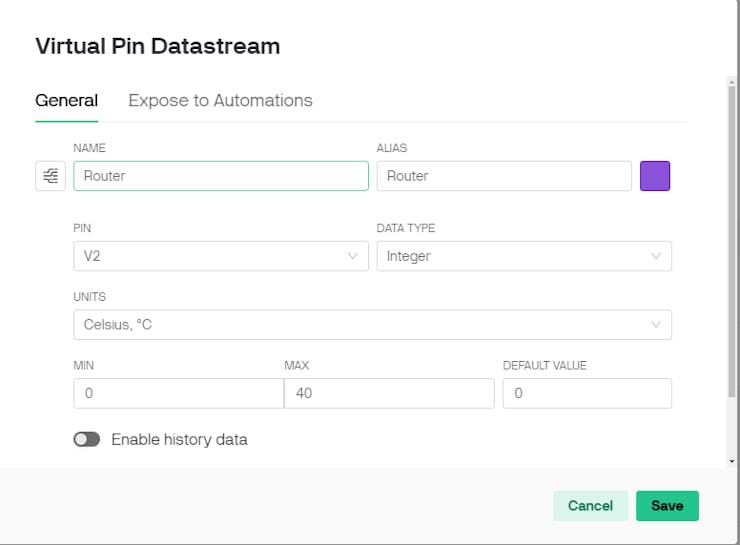Click the DEFAULT VALUE input box

tap(586, 394)
